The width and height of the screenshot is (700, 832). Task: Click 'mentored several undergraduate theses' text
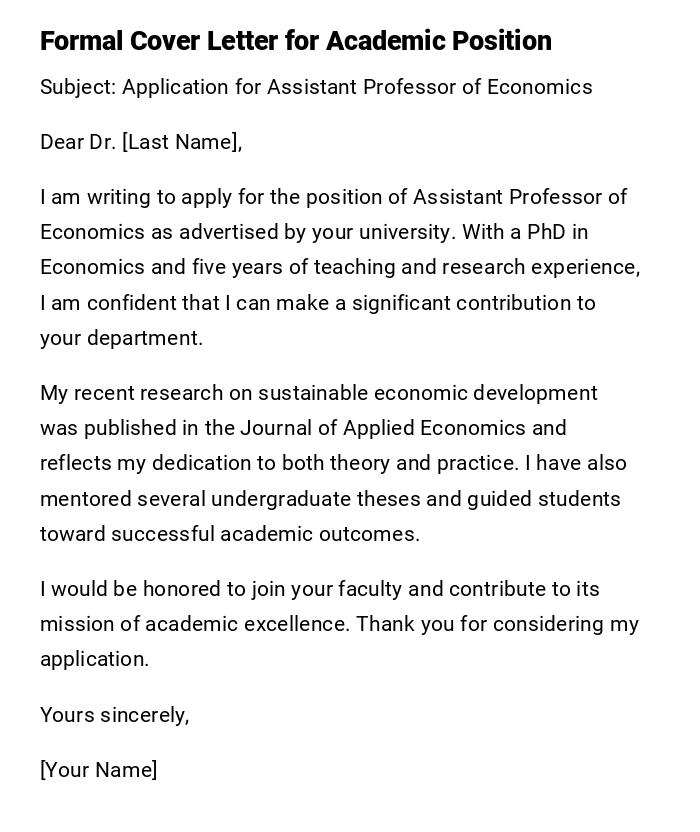(x=216, y=499)
